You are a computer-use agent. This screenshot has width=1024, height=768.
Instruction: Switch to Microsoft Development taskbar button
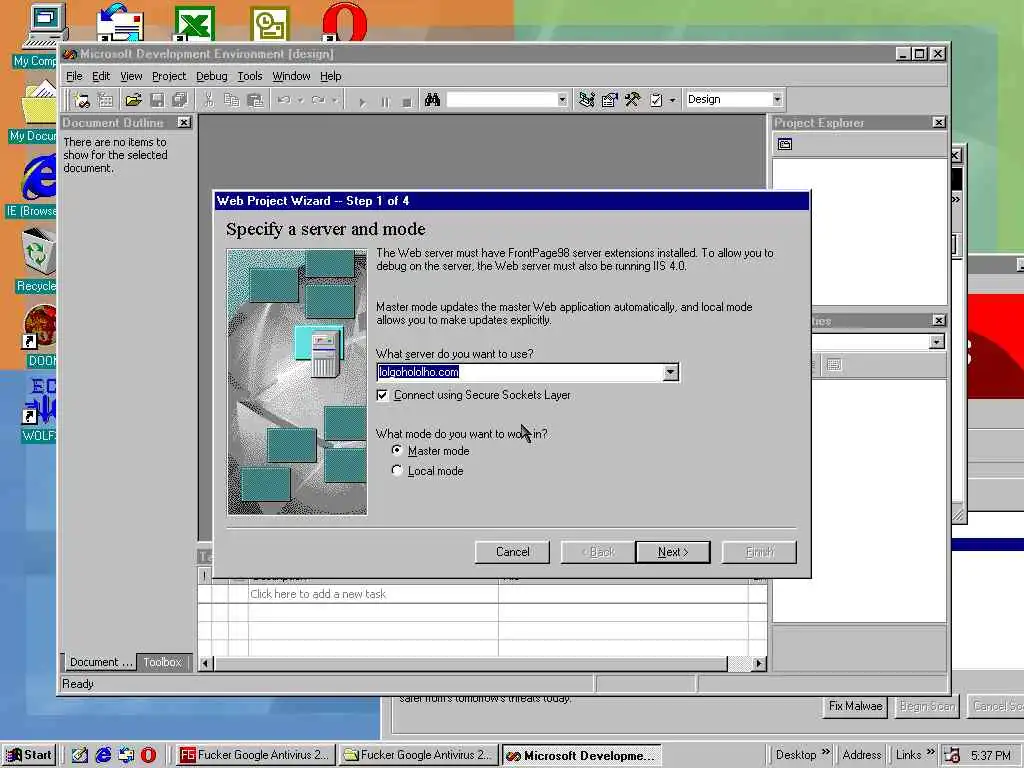(582, 755)
